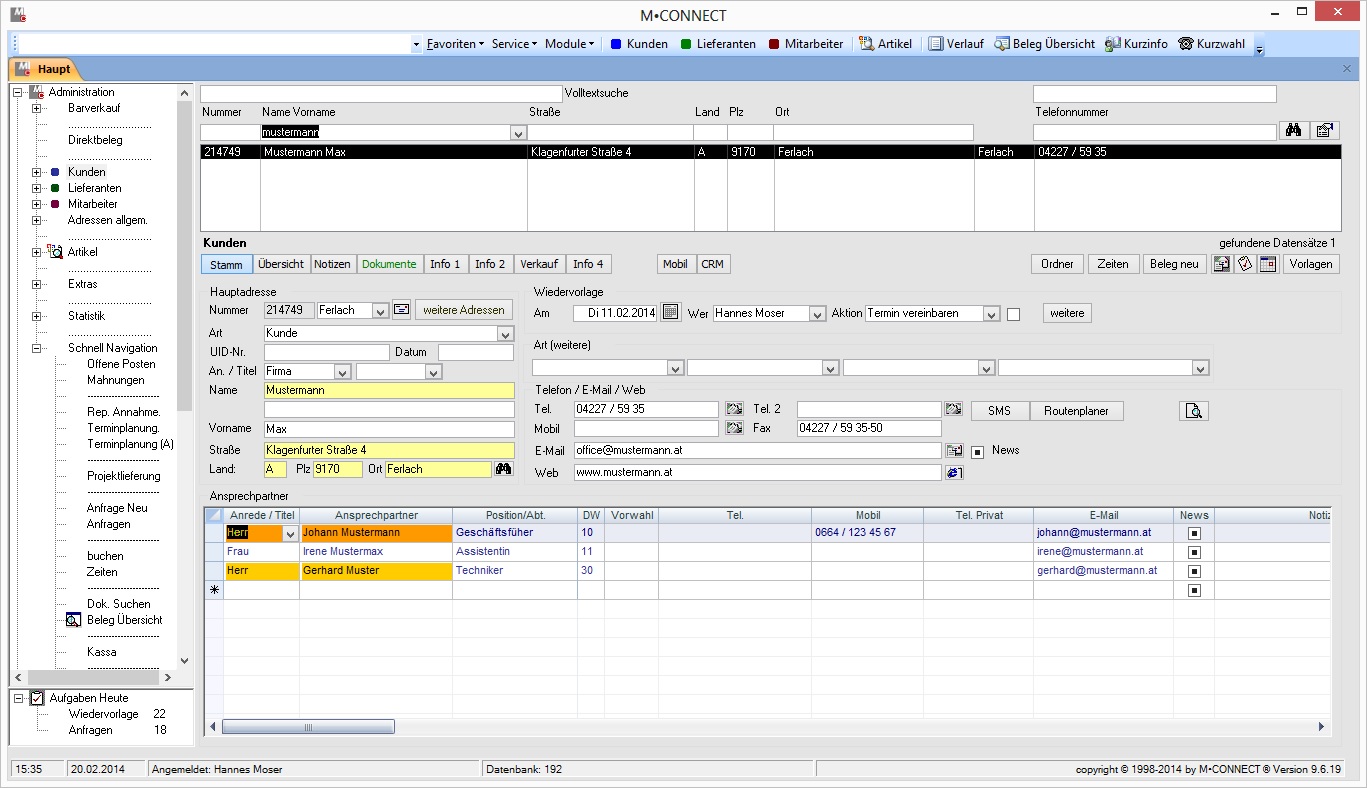This screenshot has height=788, width=1367.
Task: Open the Favoriten menu
Action: [x=455, y=44]
